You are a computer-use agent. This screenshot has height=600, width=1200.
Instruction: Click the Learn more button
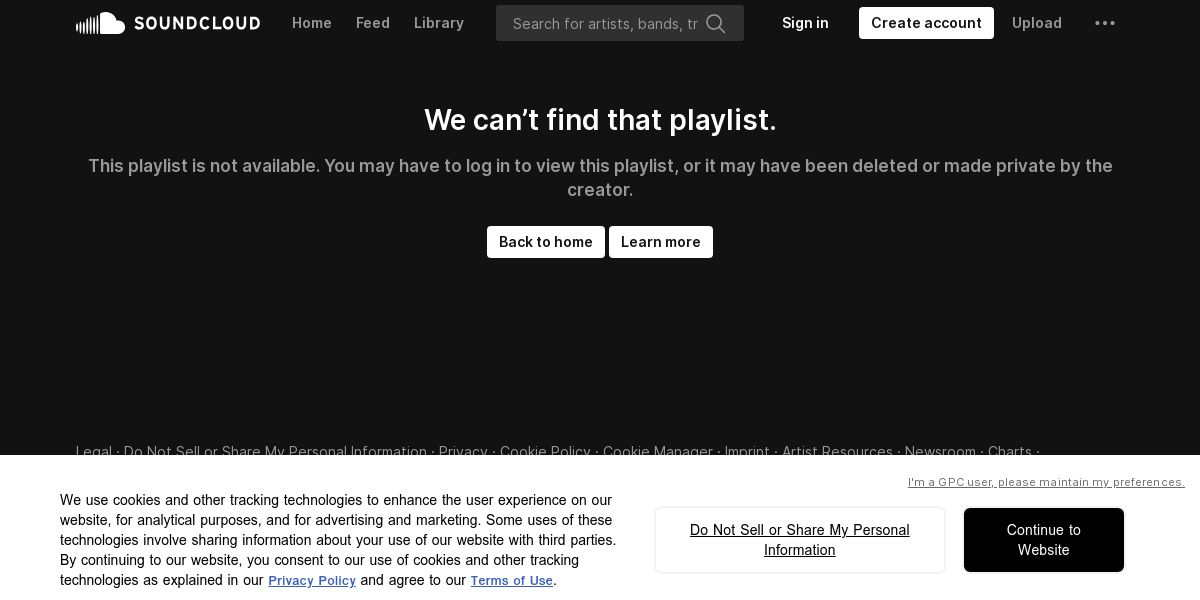tap(661, 242)
